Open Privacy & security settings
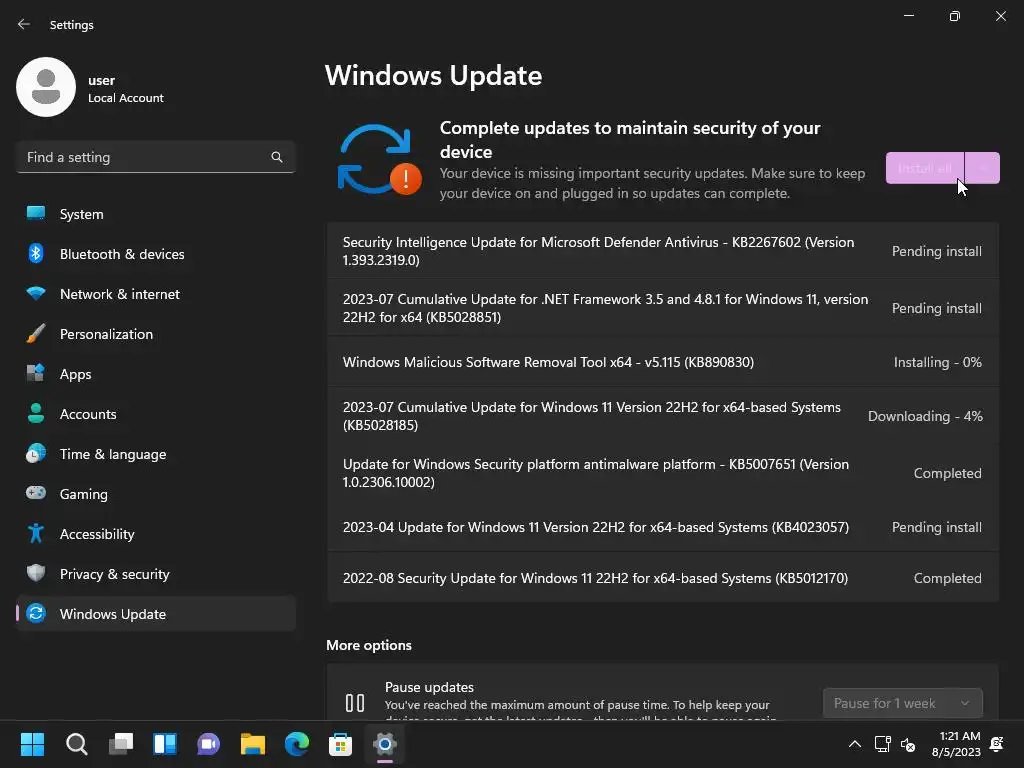The width and height of the screenshot is (1024, 768). [x=155, y=574]
